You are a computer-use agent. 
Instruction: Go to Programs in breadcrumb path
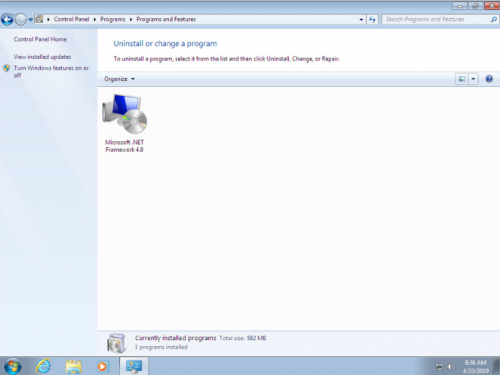(113, 19)
